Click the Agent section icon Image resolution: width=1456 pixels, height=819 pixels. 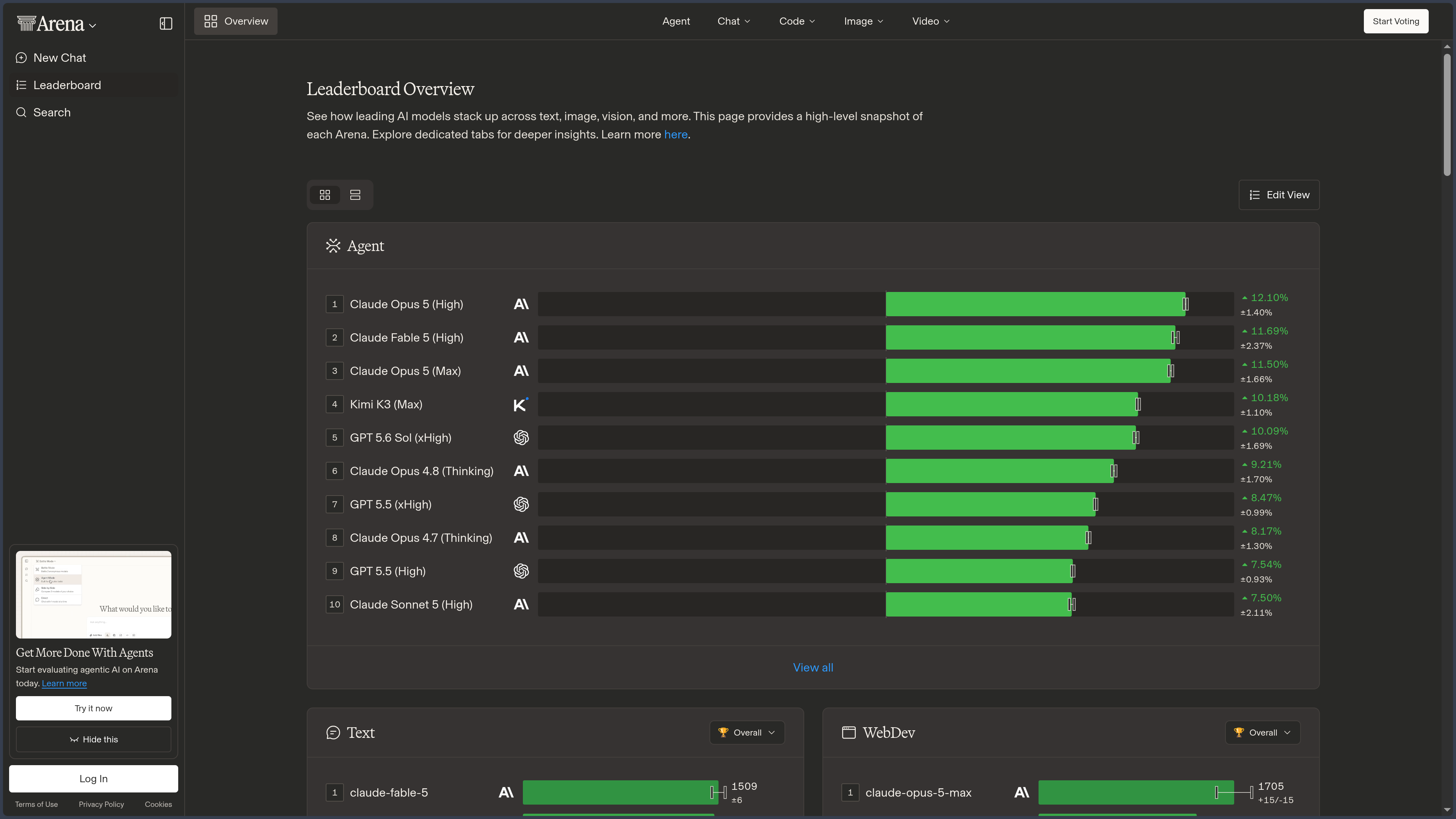click(x=333, y=246)
